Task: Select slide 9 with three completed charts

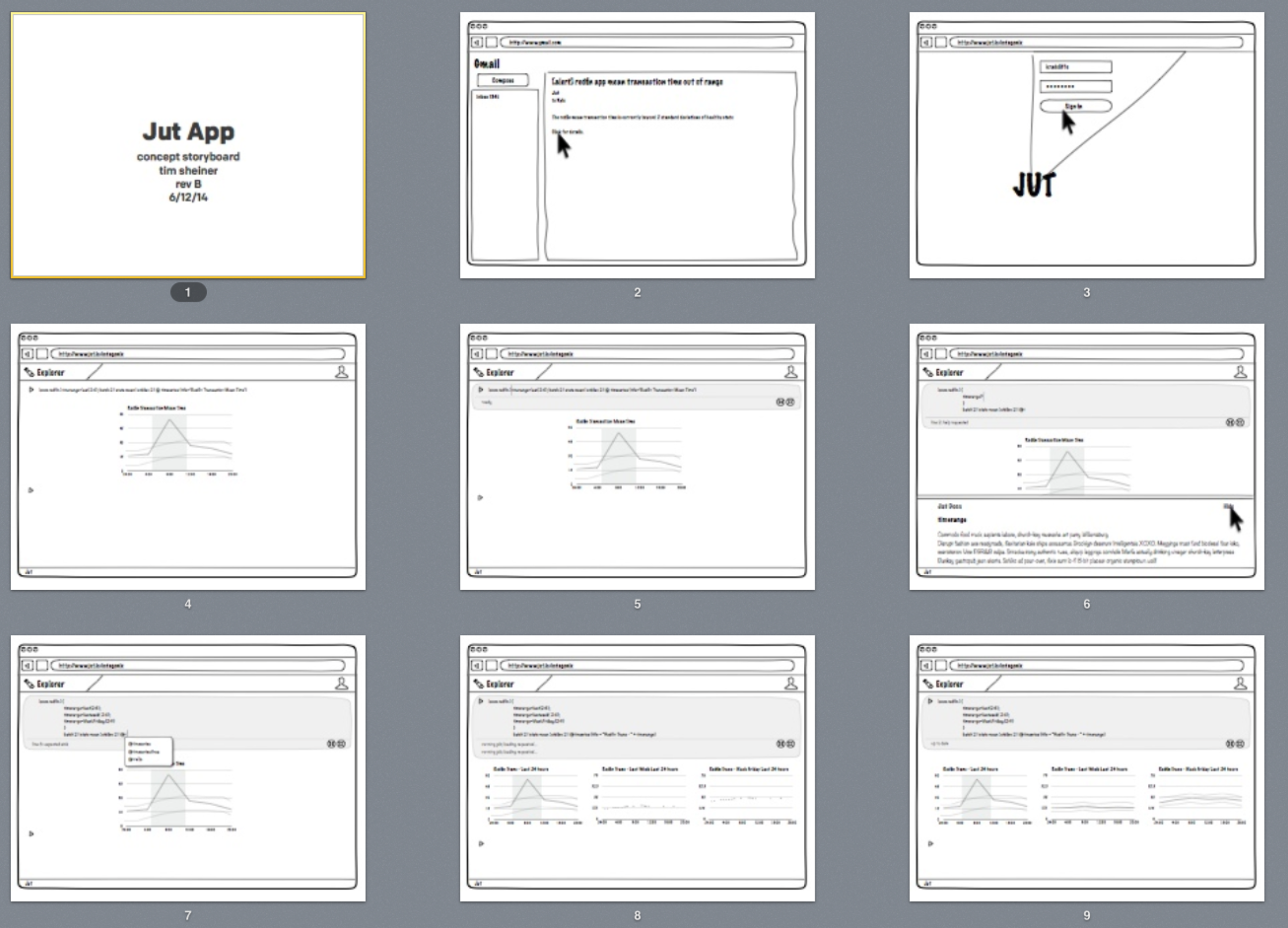Action: [x=1087, y=768]
